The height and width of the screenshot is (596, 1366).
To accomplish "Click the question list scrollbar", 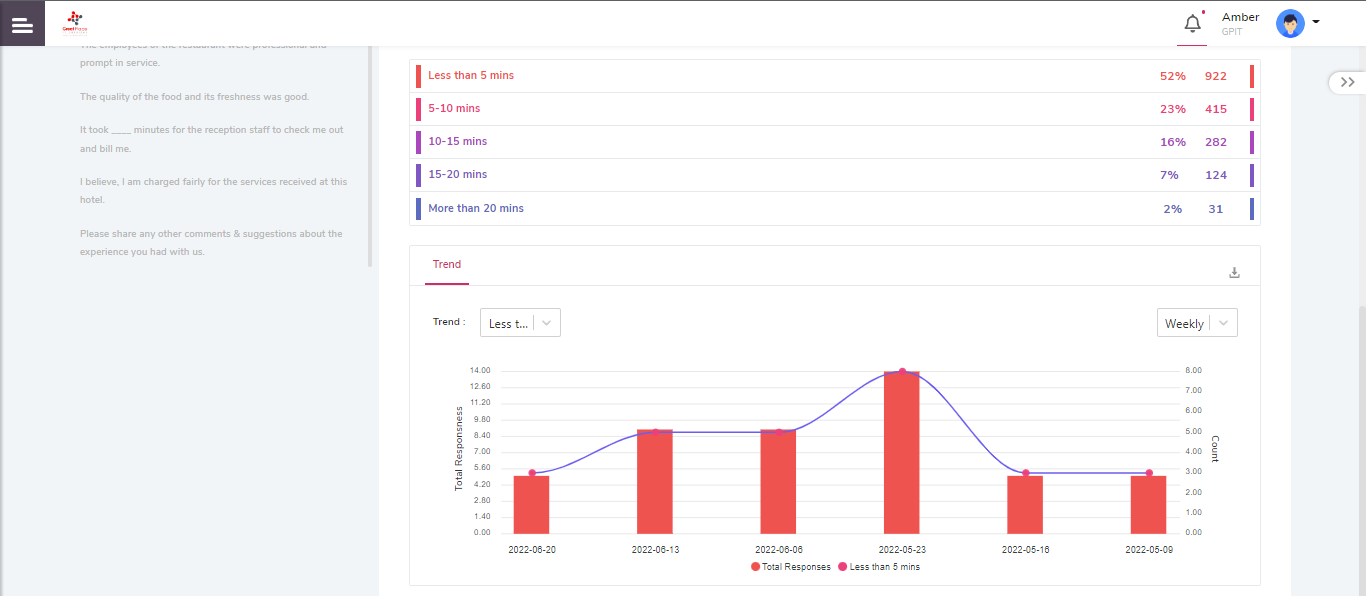I will click(370, 155).
